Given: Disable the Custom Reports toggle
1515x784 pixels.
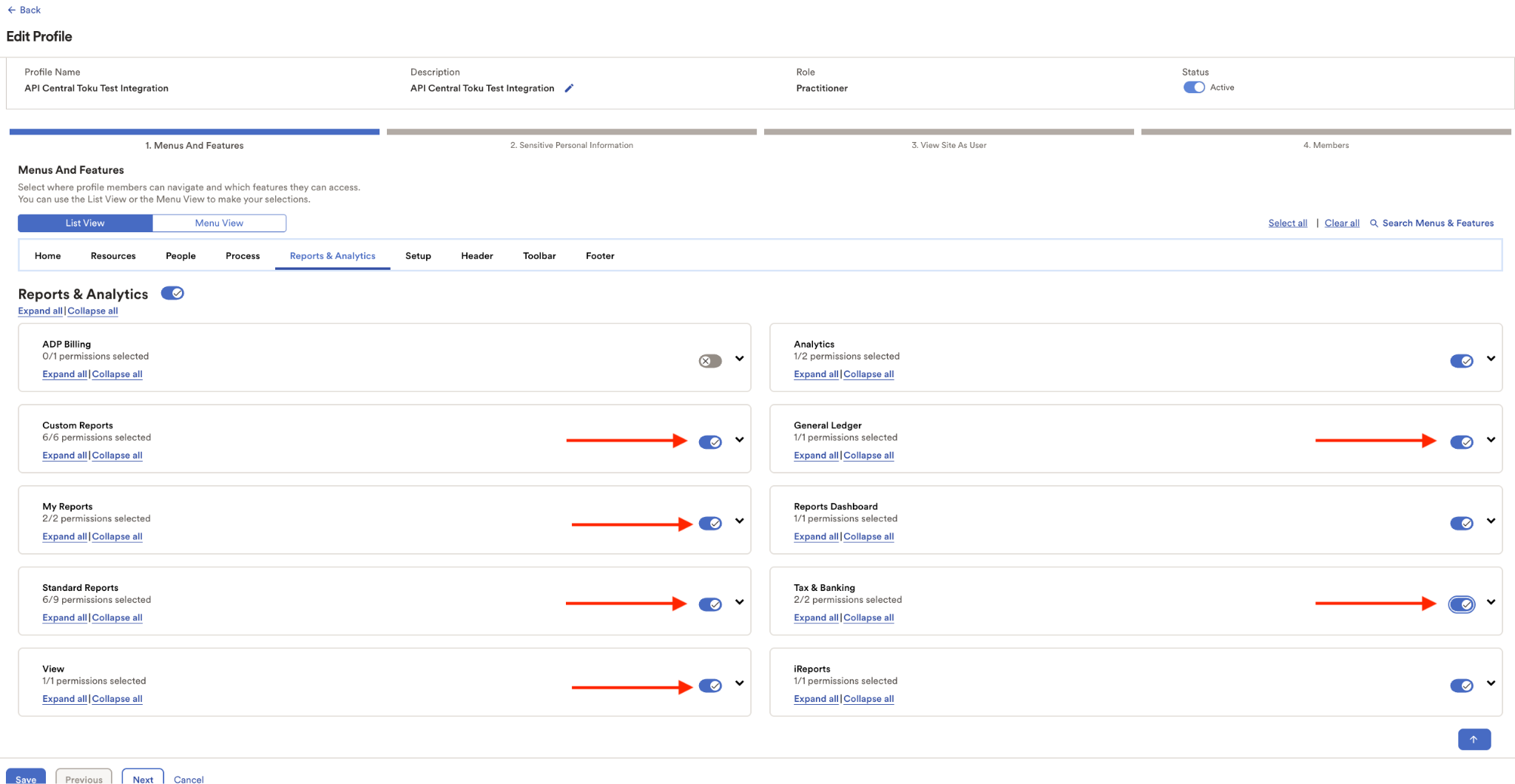Looking at the screenshot, I should (710, 442).
